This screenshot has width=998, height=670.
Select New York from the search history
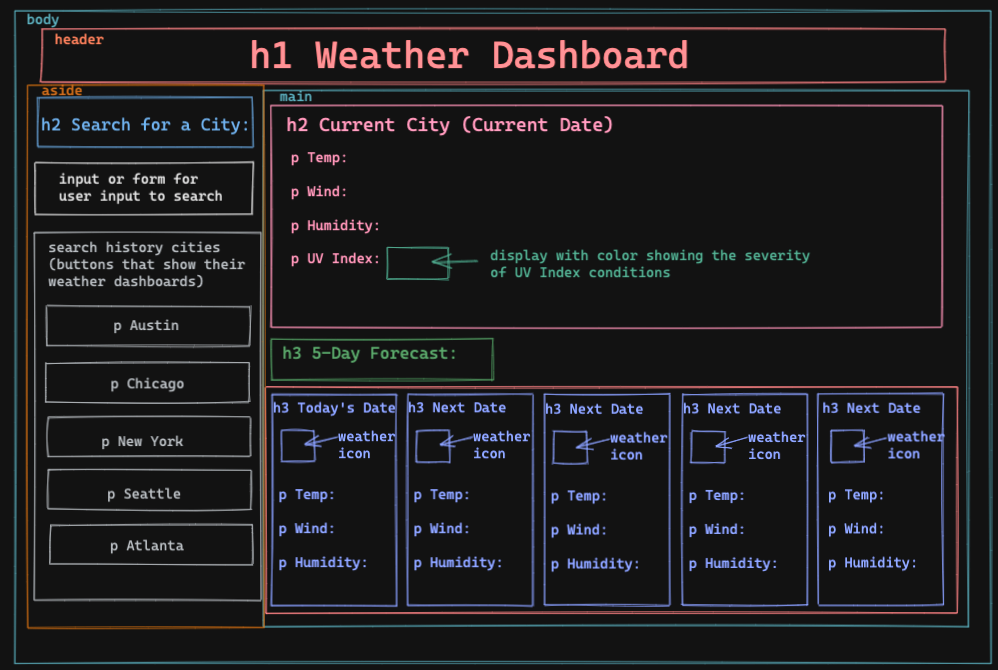click(148, 440)
